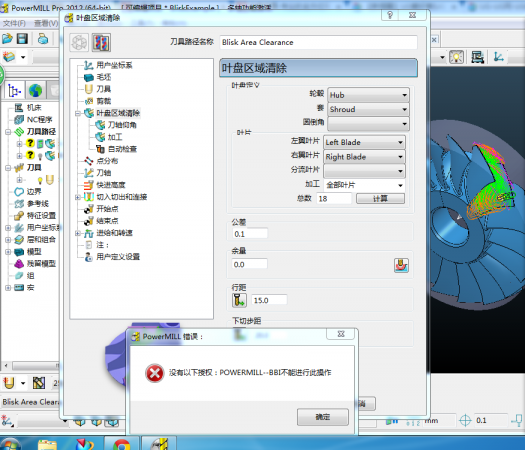Click the 行距 stepover field 15.0
Image resolution: width=525 pixels, height=450 pixels.
(269, 300)
